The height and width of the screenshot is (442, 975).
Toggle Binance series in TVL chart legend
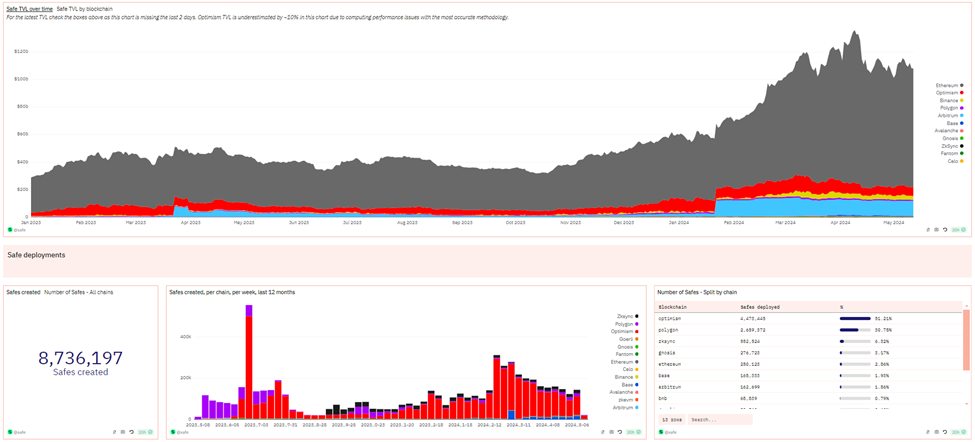(x=953, y=100)
